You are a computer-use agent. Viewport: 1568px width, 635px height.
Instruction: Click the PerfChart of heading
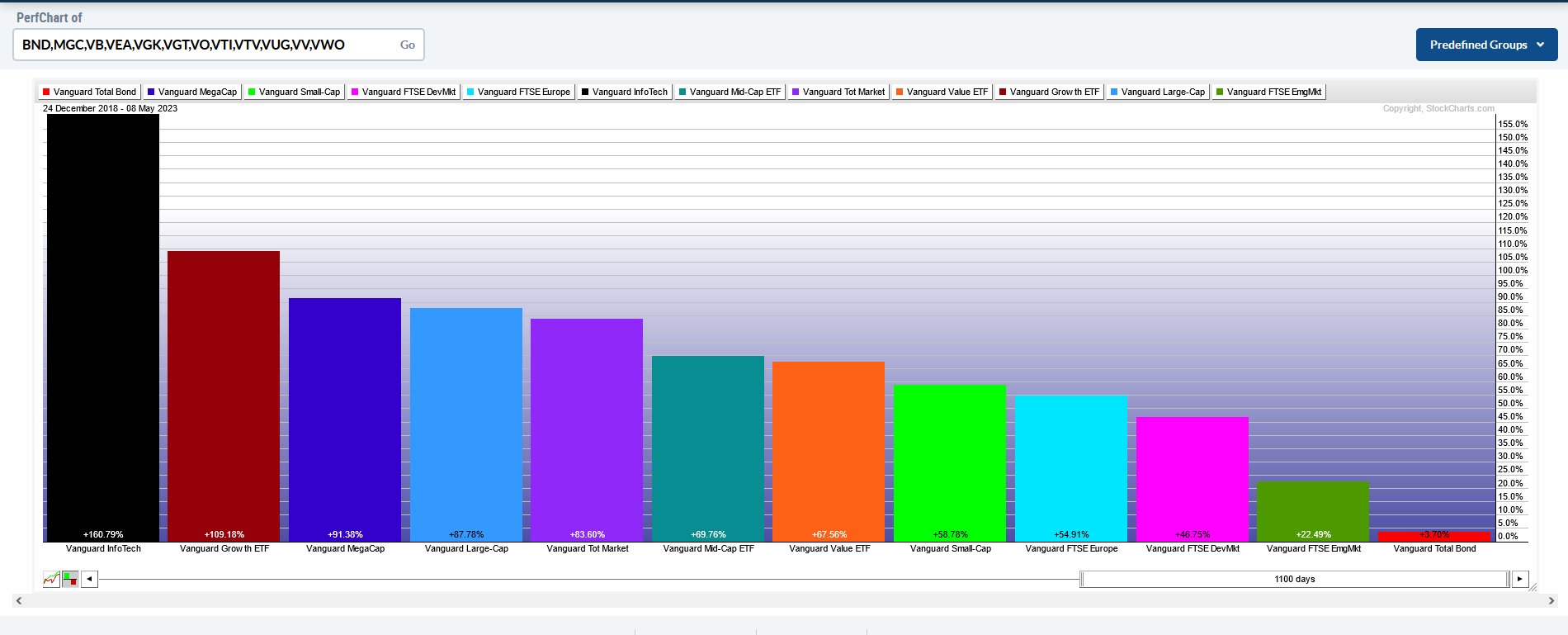click(x=49, y=17)
